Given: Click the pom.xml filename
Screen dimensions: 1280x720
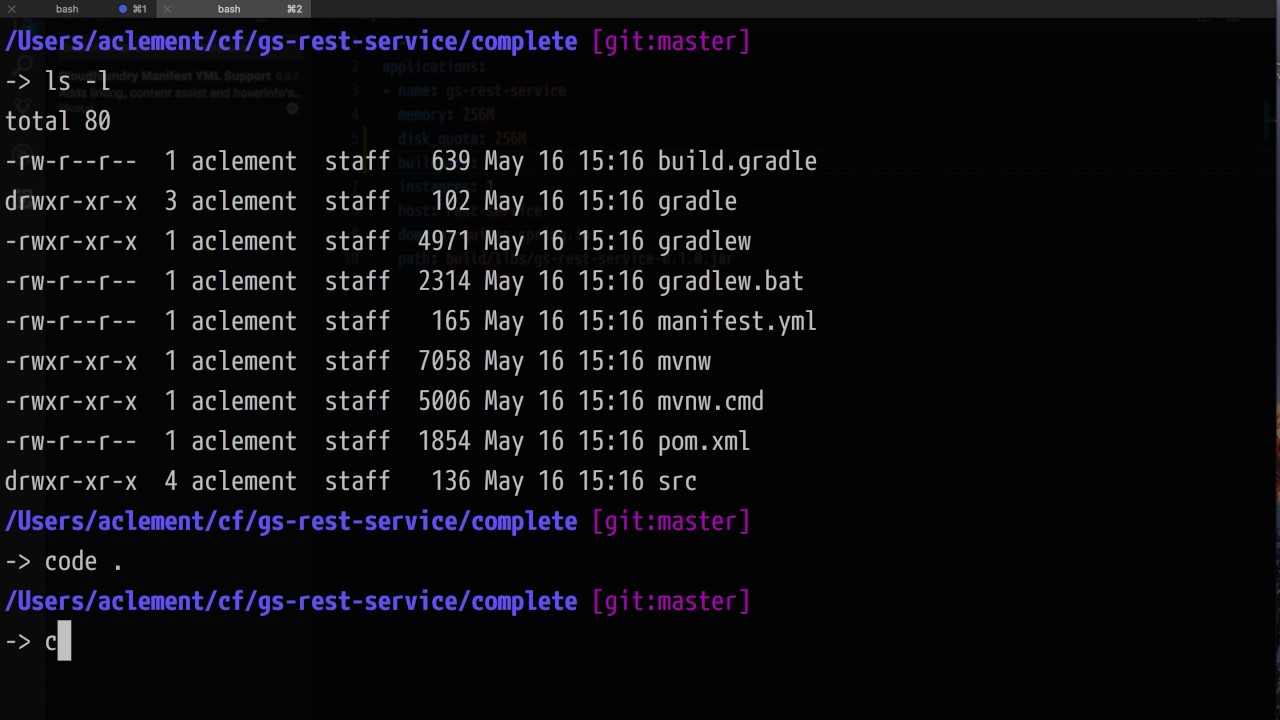Looking at the screenshot, I should pos(704,442).
